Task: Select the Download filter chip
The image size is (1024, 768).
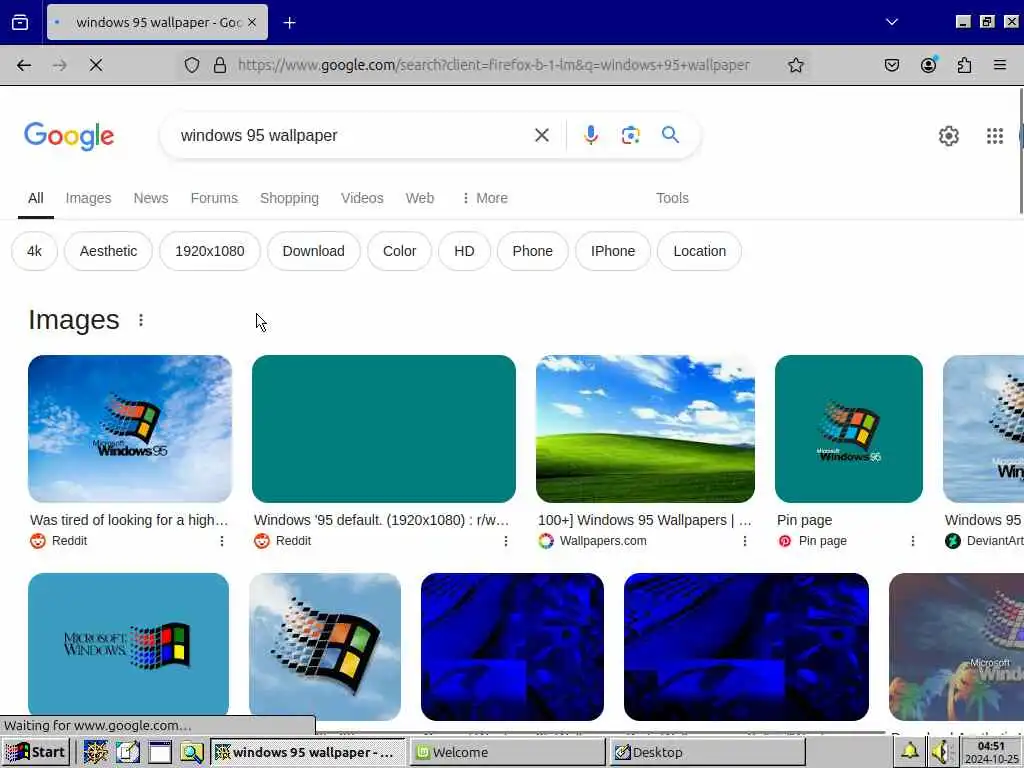Action: [313, 251]
